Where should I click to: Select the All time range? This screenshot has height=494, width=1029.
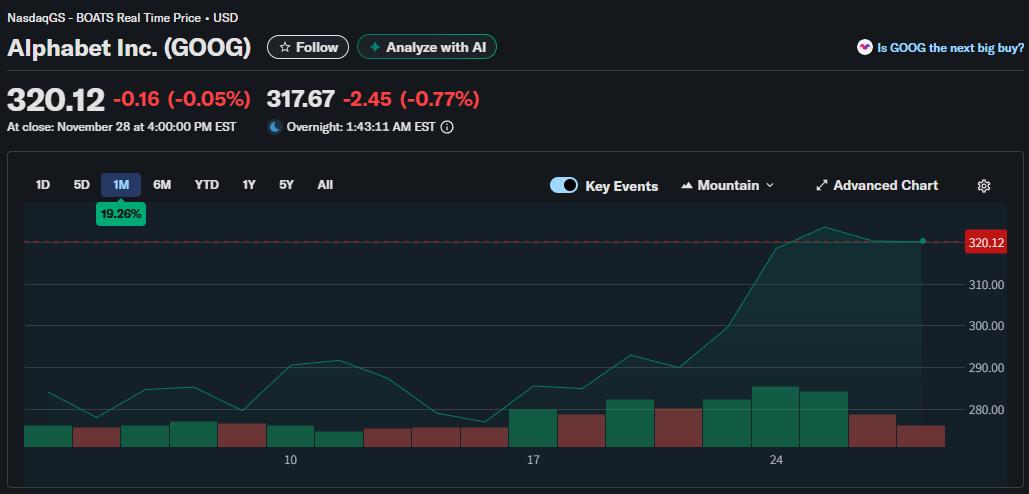325,185
